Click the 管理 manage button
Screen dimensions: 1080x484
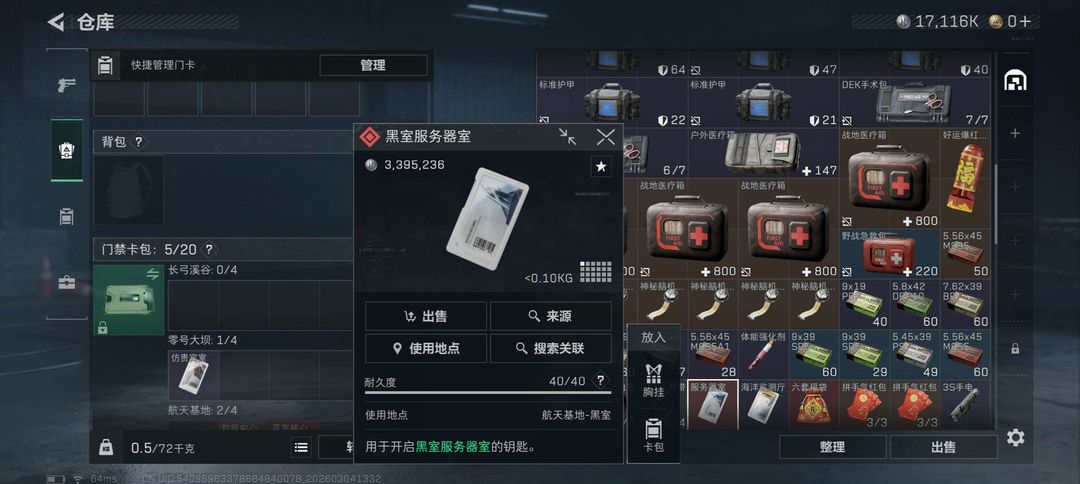click(x=373, y=65)
